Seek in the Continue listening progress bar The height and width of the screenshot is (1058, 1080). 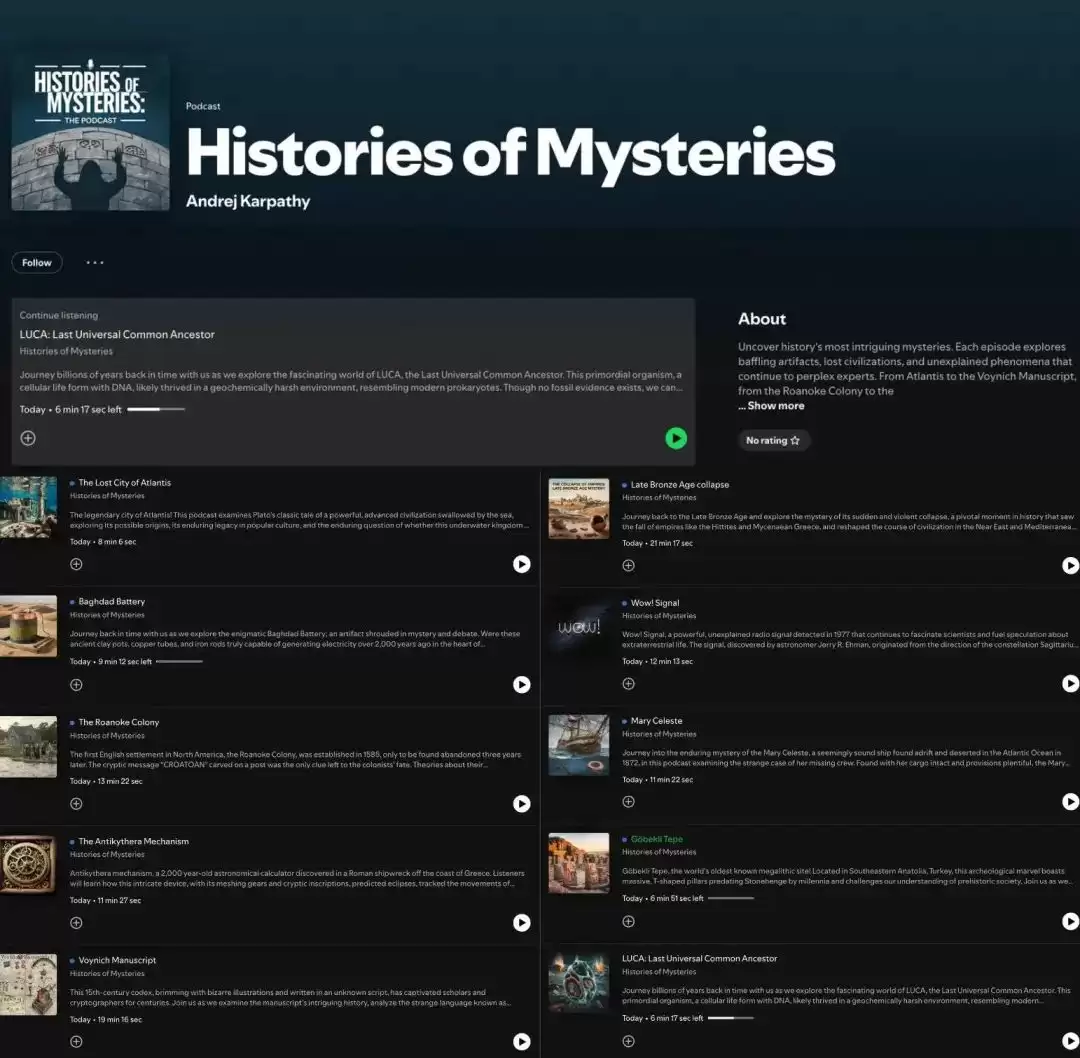(x=156, y=409)
